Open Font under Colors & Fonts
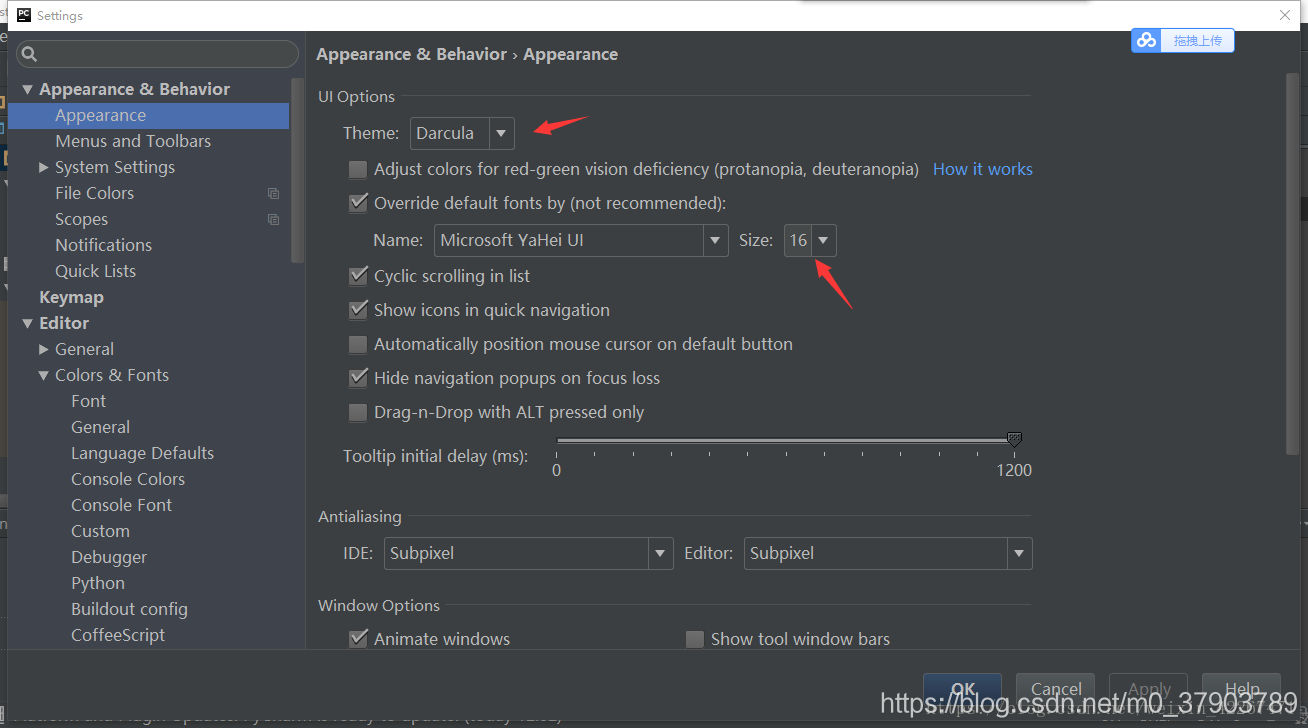 pos(88,401)
